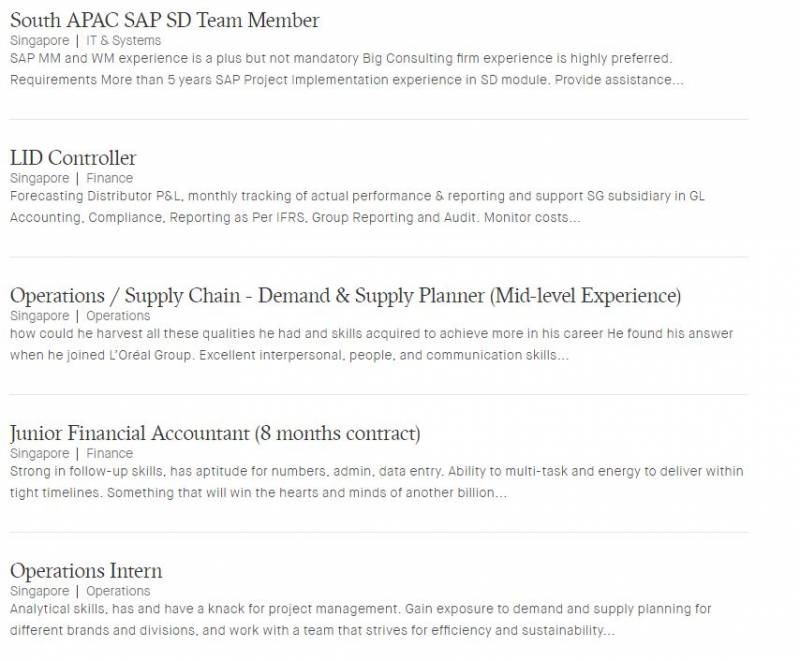The width and height of the screenshot is (800, 661).
Task: Open the Junior Financial Accountant contract listing
Action: pos(215,433)
